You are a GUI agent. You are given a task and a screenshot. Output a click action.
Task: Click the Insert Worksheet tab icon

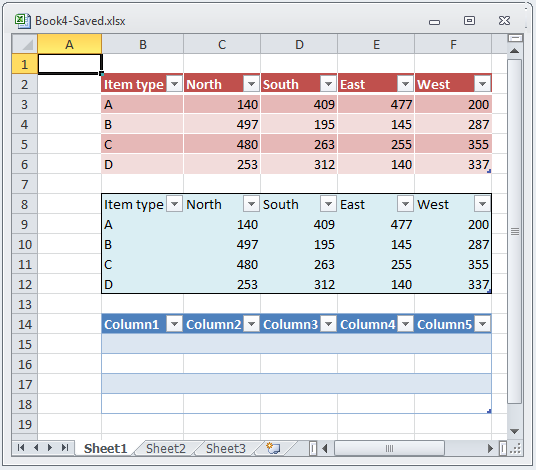click(x=273, y=448)
